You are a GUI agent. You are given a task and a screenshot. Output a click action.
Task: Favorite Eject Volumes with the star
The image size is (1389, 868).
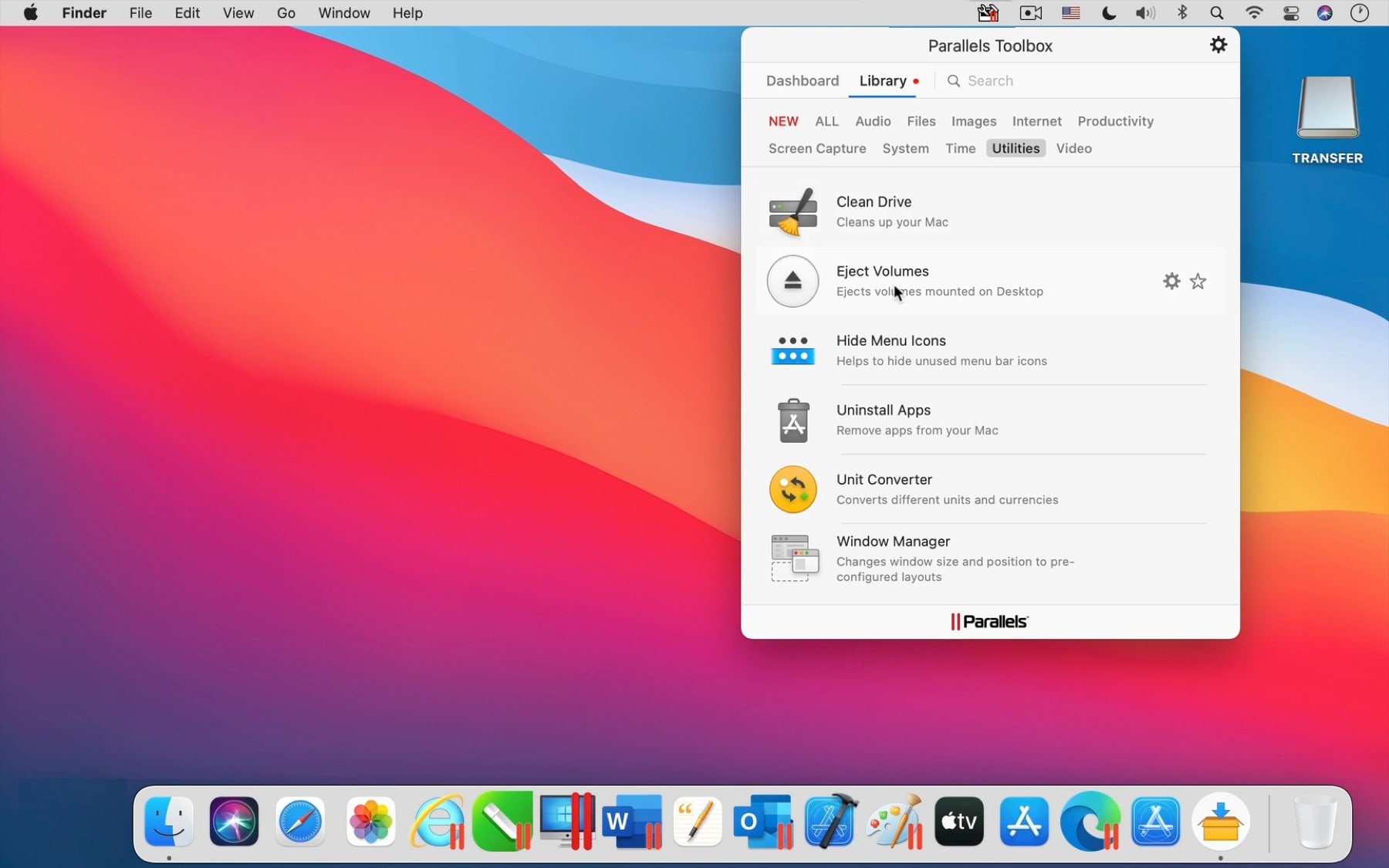[x=1198, y=282]
